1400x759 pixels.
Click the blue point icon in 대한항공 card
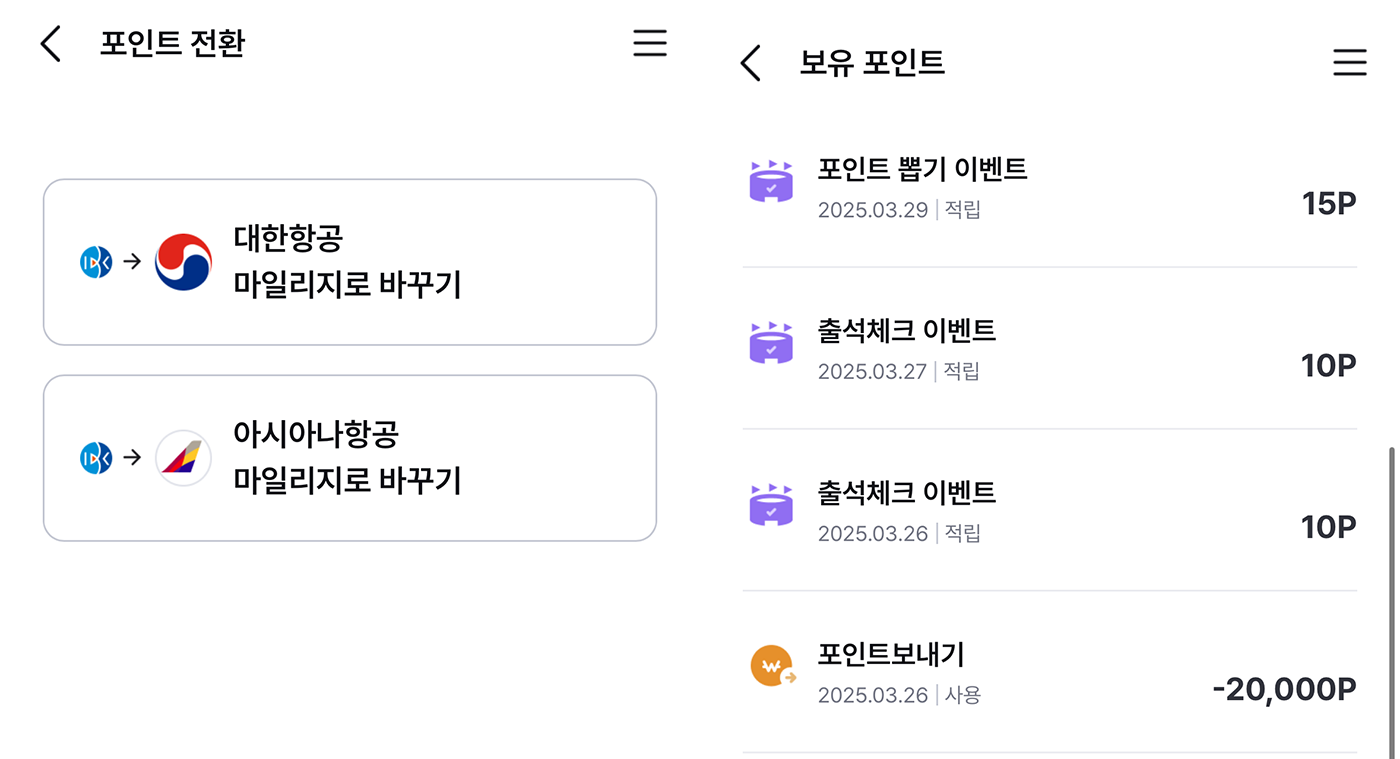96,262
